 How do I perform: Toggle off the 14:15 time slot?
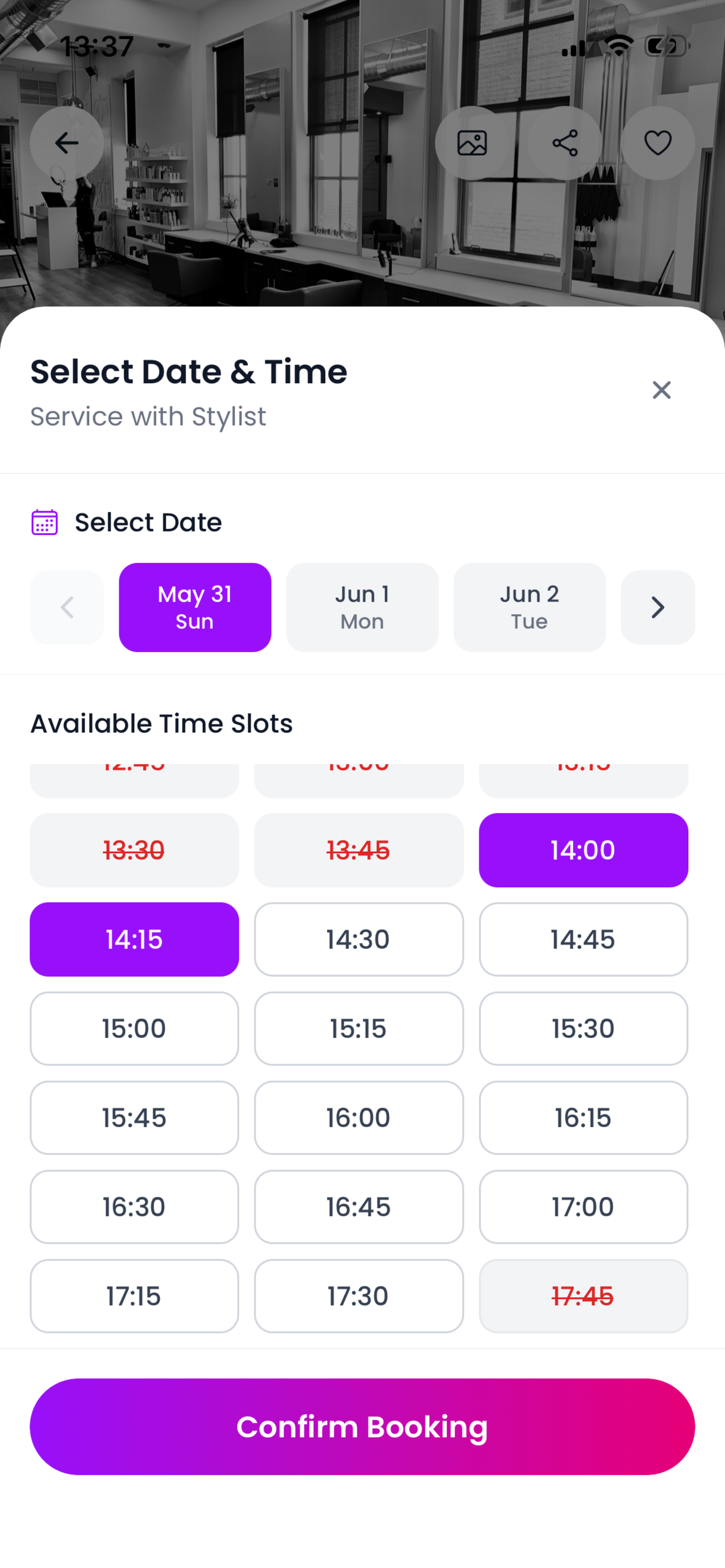(x=134, y=939)
